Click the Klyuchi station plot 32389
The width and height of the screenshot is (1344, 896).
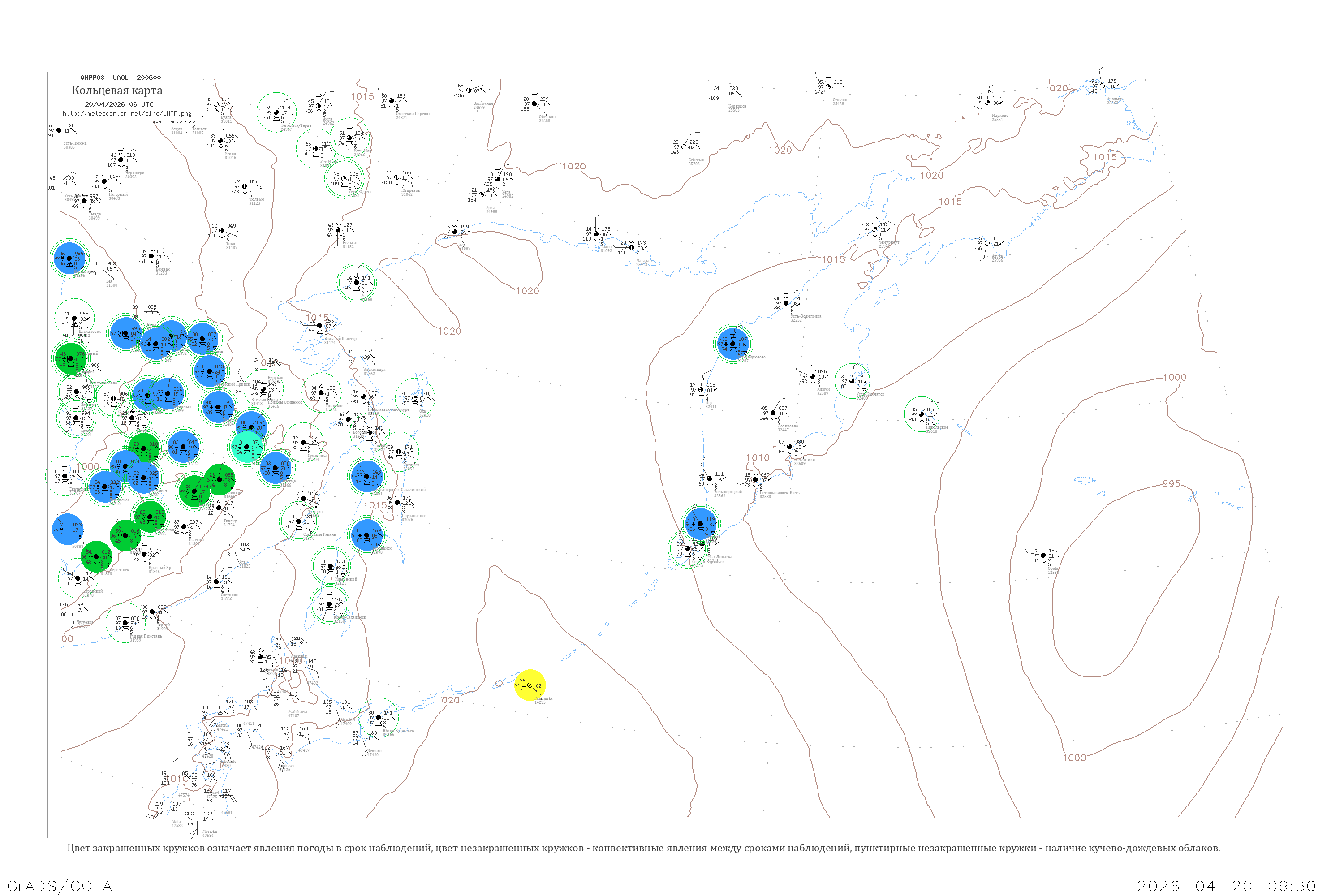(x=813, y=376)
